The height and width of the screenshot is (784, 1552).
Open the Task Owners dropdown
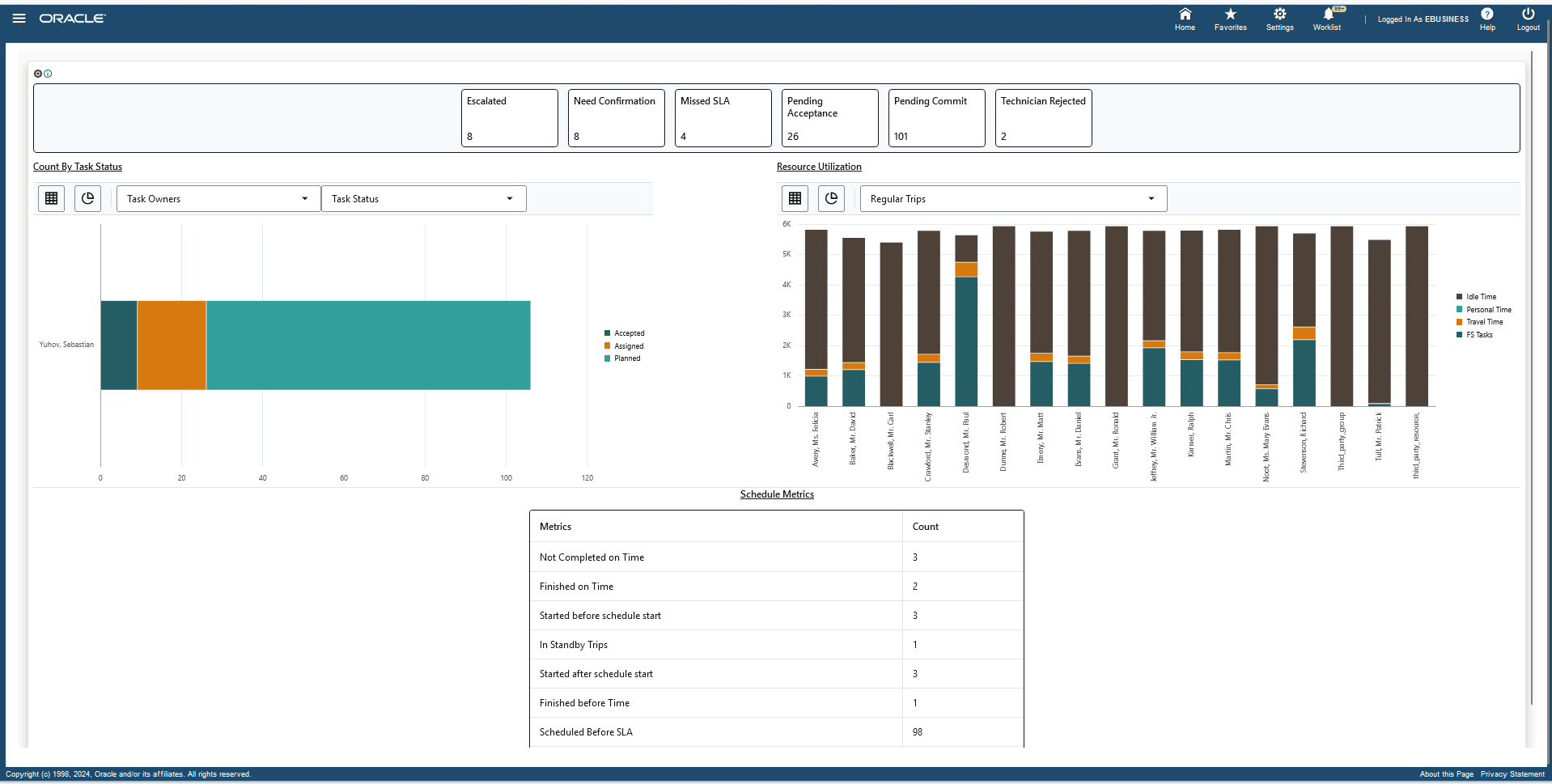click(x=216, y=198)
